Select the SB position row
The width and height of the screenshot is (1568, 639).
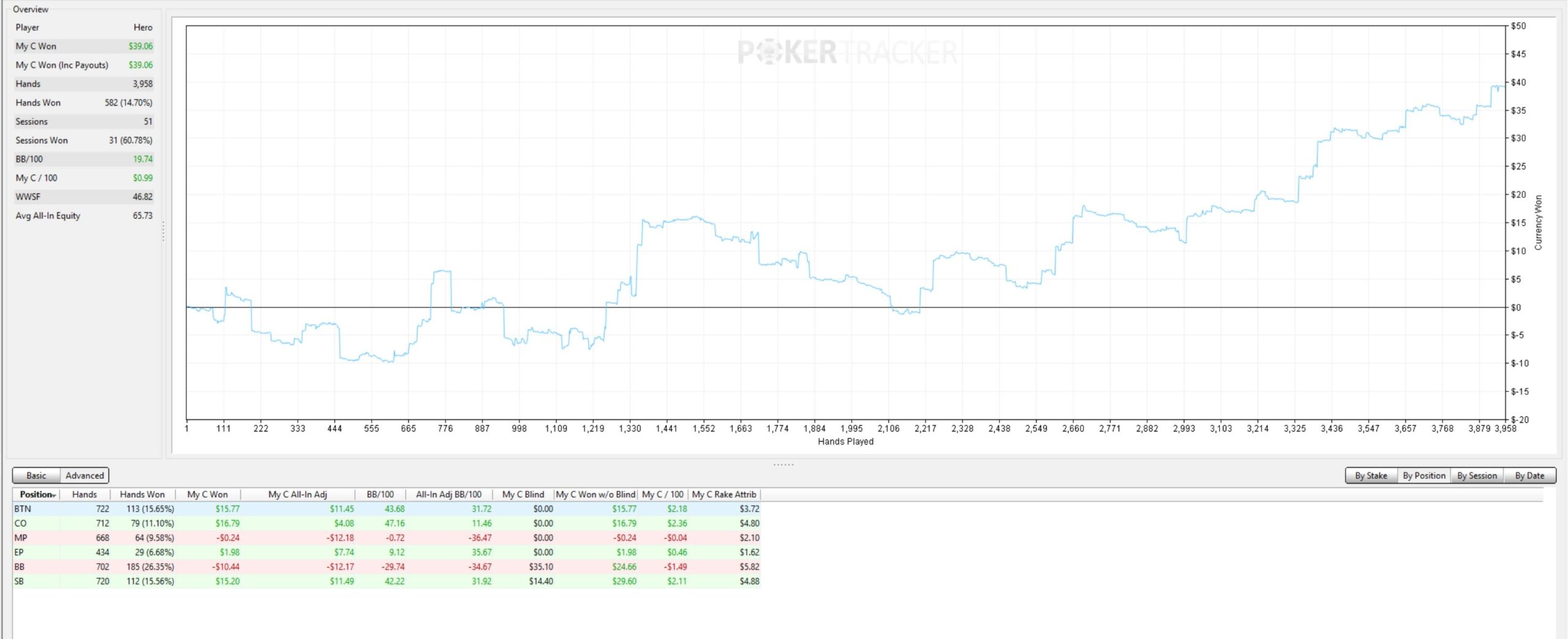[x=386, y=581]
